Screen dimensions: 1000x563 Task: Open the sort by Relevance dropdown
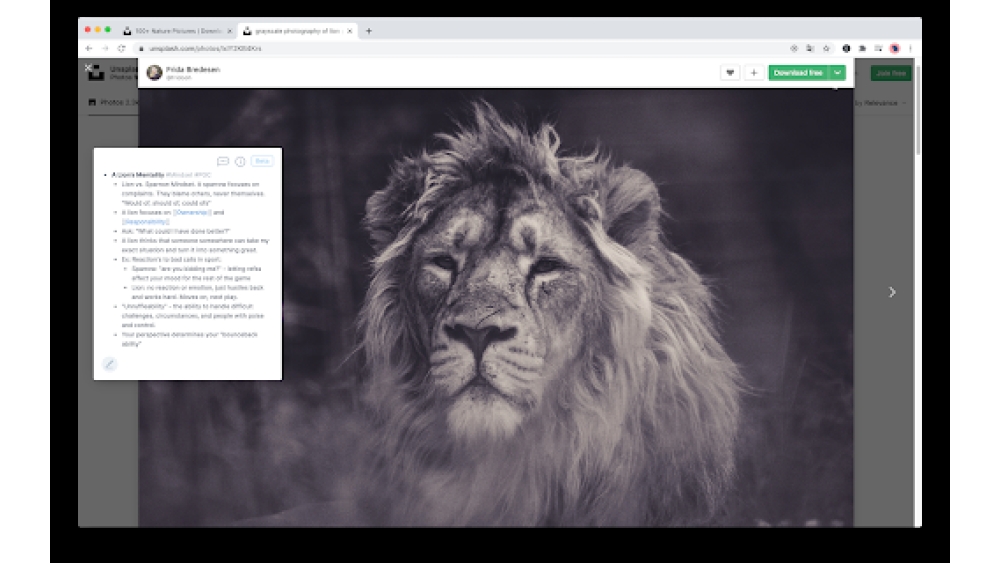881,103
